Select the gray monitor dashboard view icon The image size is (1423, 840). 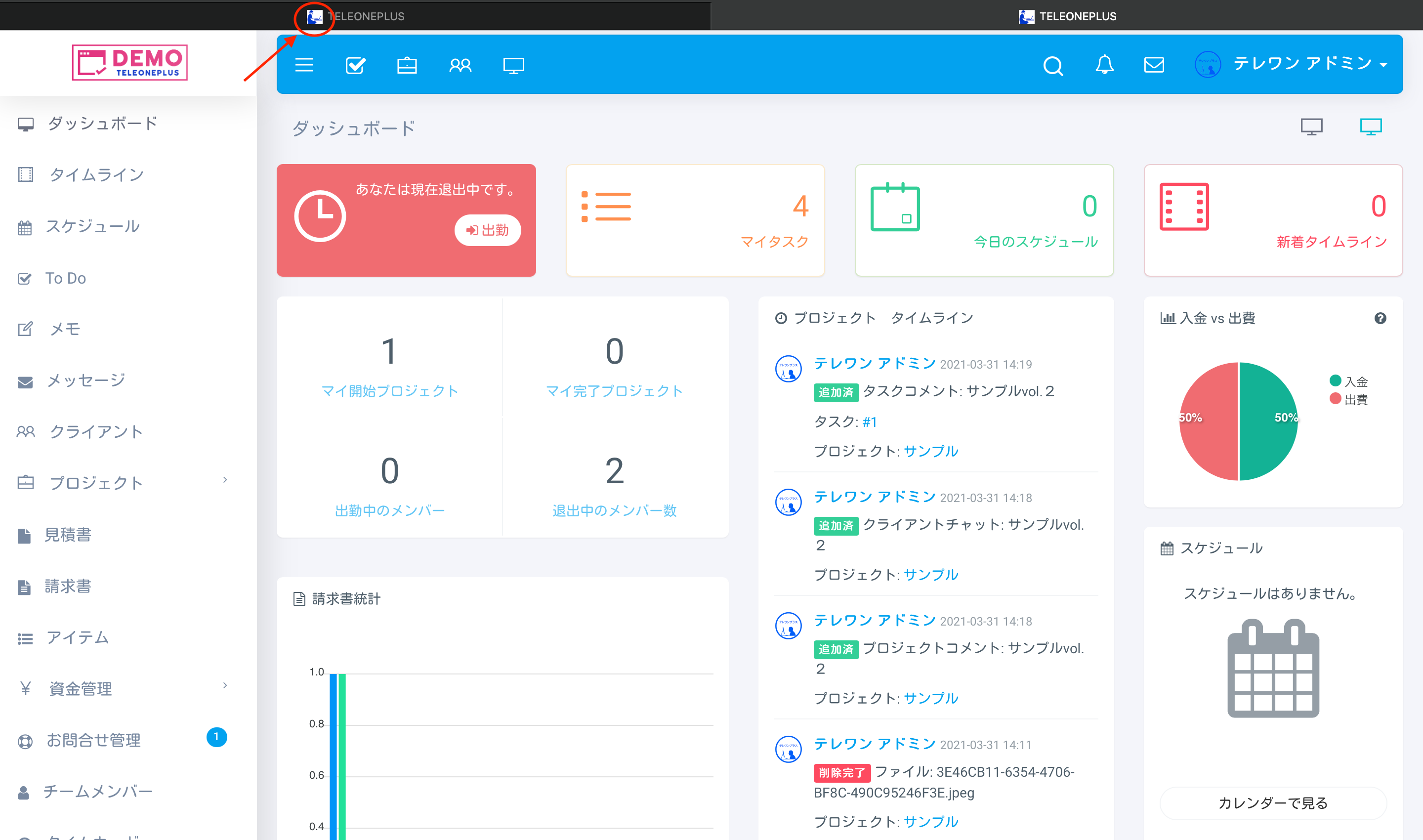[x=1311, y=127]
